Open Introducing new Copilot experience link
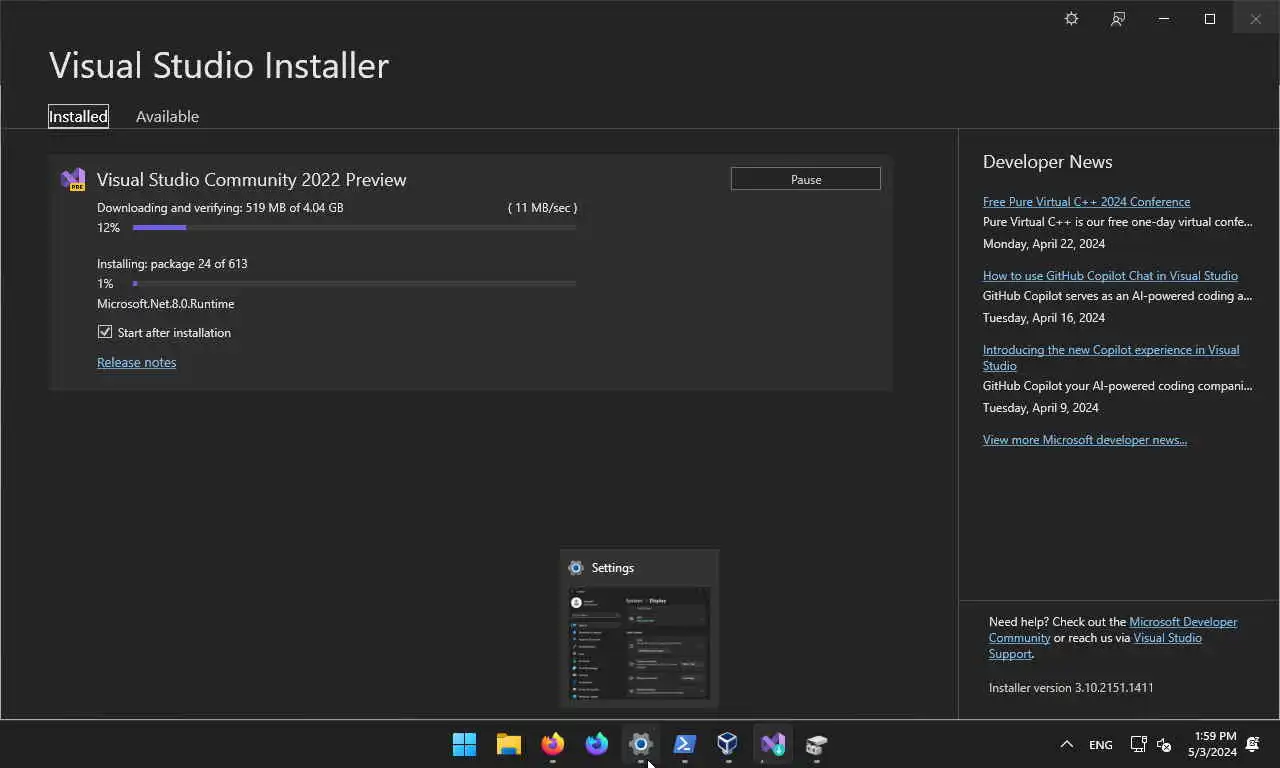1280x768 pixels. 1111,358
